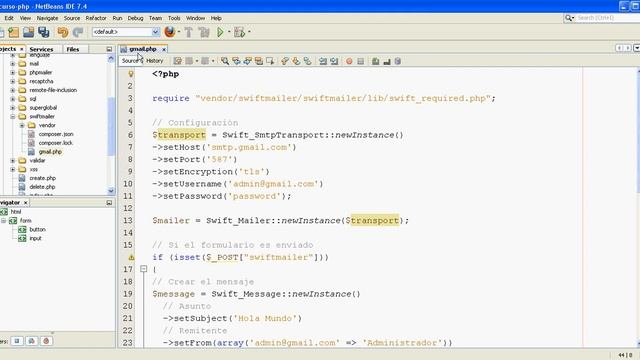This screenshot has width=640, height=360.
Task: Click the warning icon on line 16
Action: (131, 258)
